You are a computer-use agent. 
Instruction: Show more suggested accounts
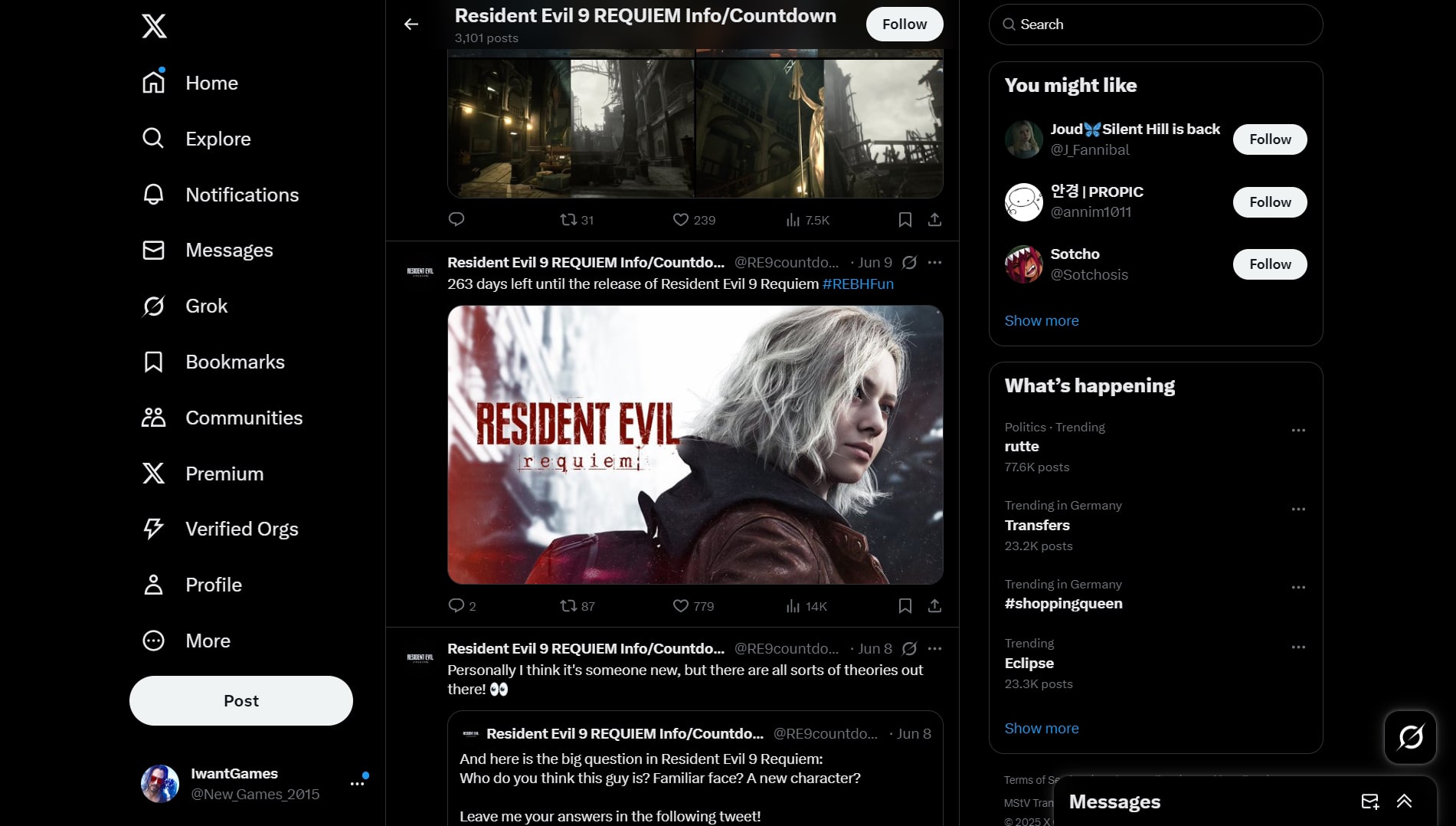(x=1042, y=321)
